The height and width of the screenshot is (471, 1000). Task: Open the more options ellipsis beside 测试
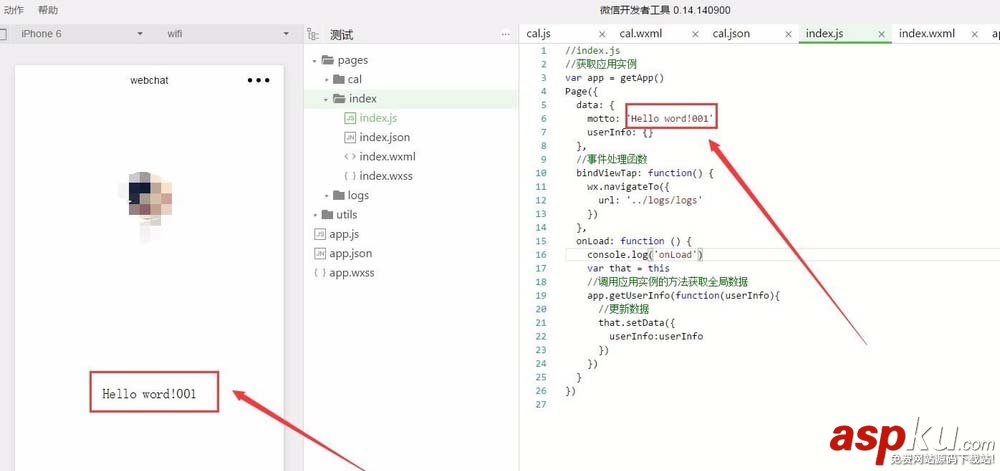(506, 34)
